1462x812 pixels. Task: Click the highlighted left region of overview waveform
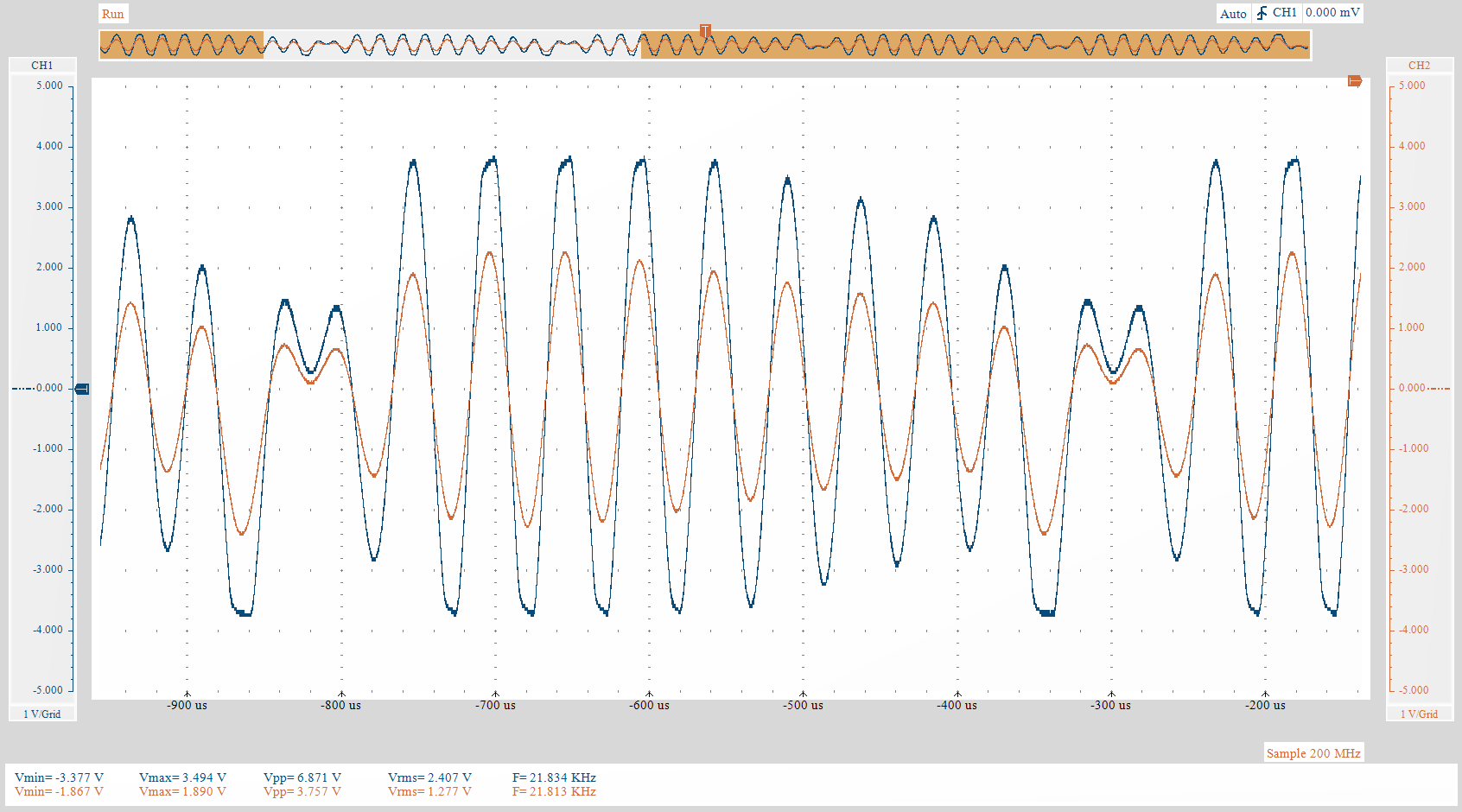tap(181, 45)
